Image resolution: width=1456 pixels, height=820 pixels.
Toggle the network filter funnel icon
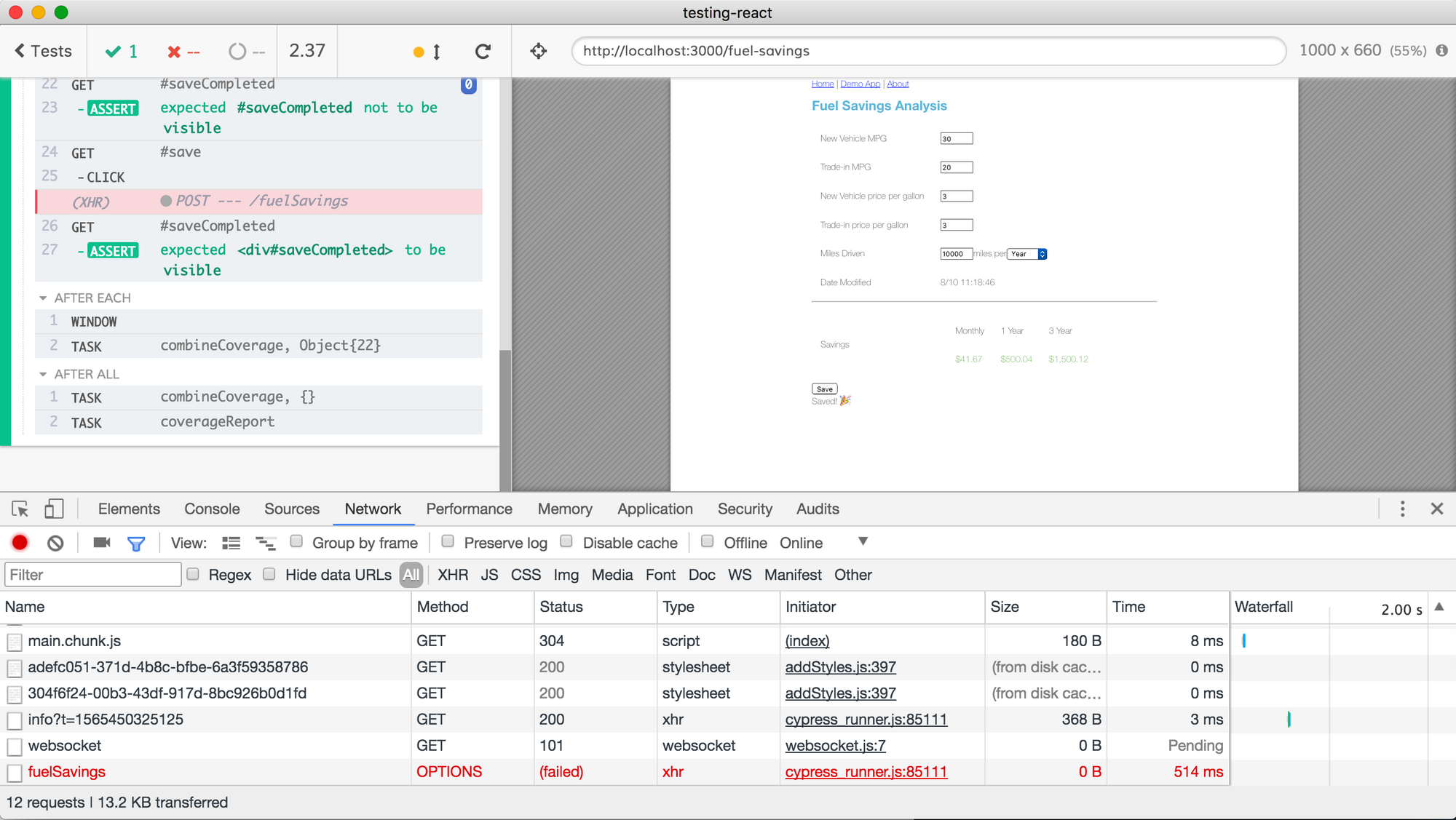136,543
